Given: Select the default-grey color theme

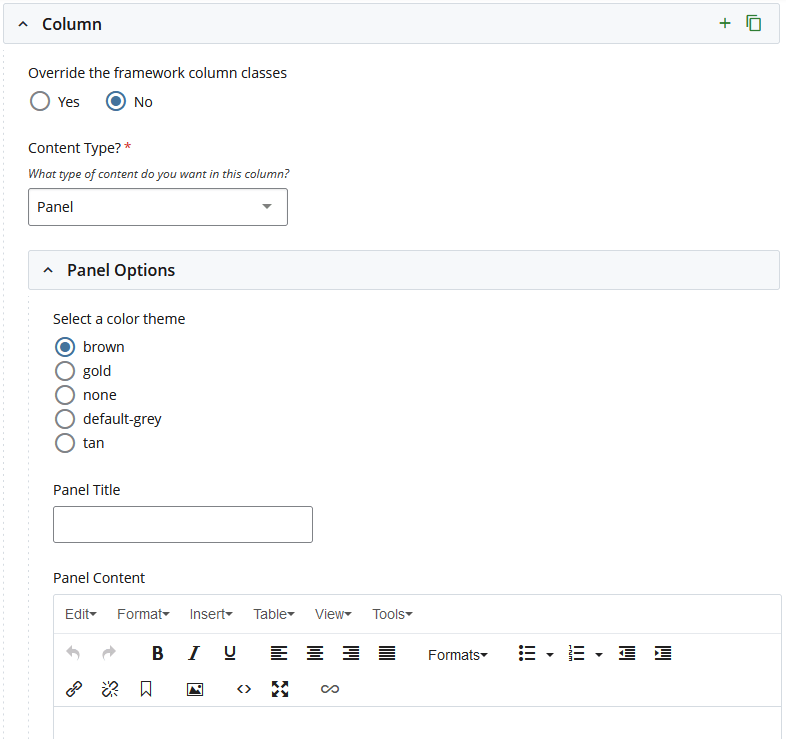Looking at the screenshot, I should (x=65, y=419).
